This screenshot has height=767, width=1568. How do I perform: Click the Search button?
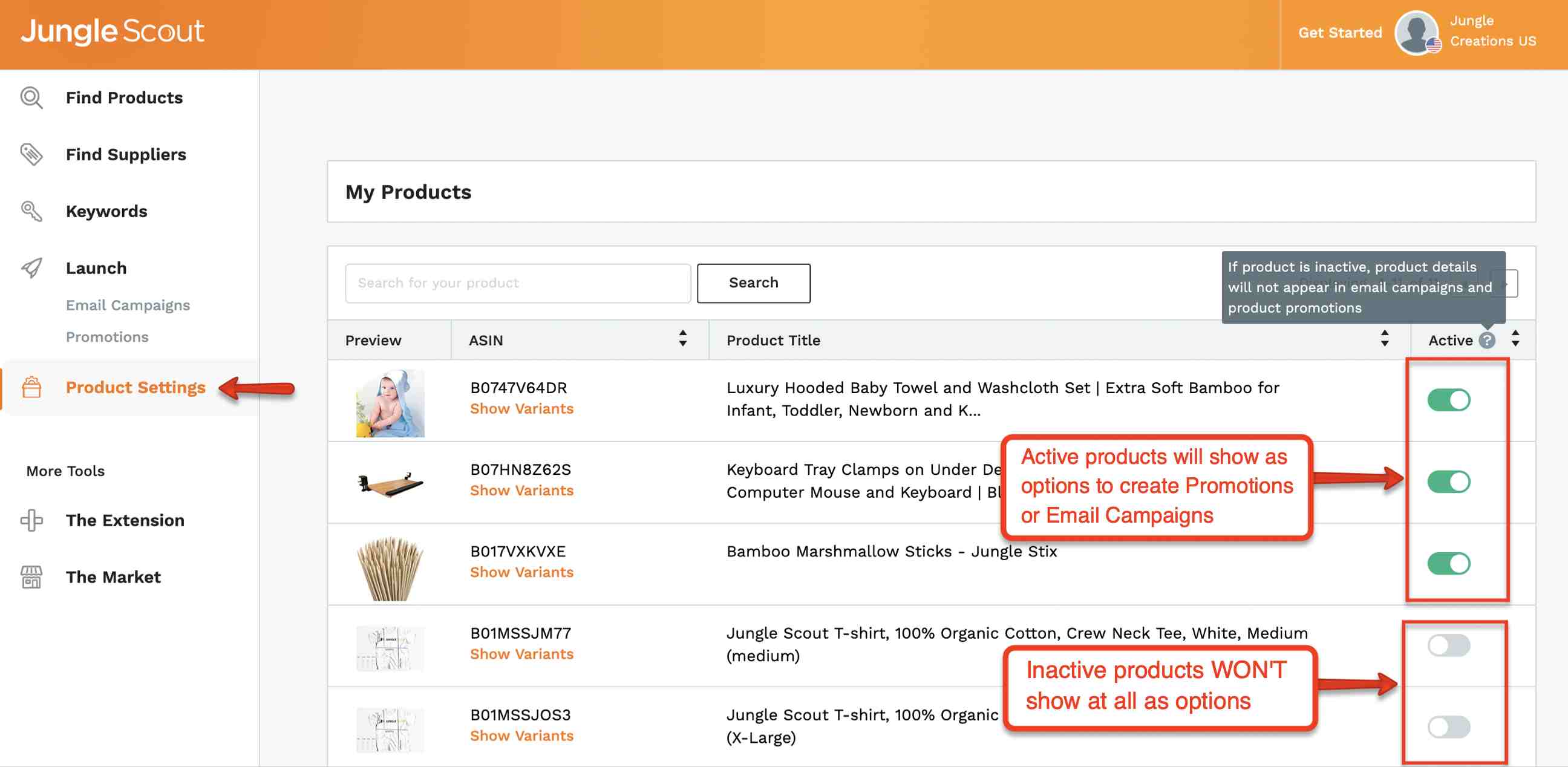point(754,283)
